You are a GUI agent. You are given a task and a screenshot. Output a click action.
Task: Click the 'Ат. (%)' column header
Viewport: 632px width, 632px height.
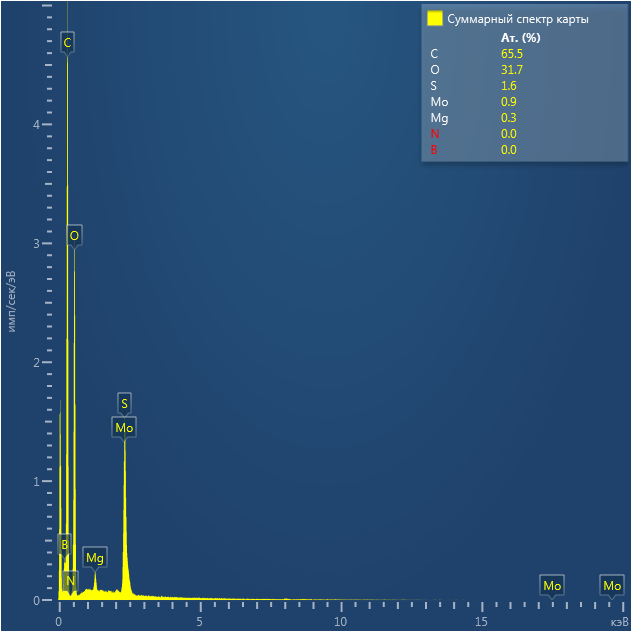[520, 37]
